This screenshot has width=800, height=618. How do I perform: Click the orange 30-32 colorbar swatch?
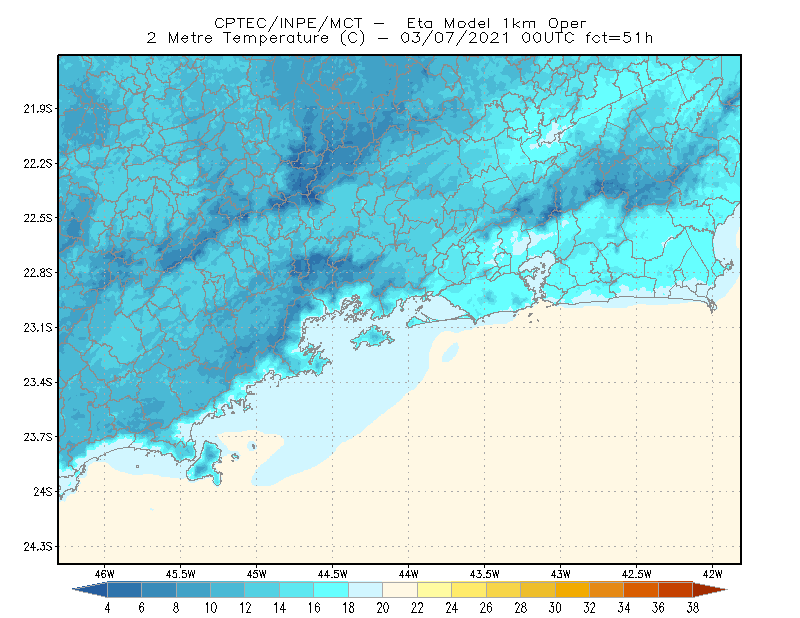(572, 590)
